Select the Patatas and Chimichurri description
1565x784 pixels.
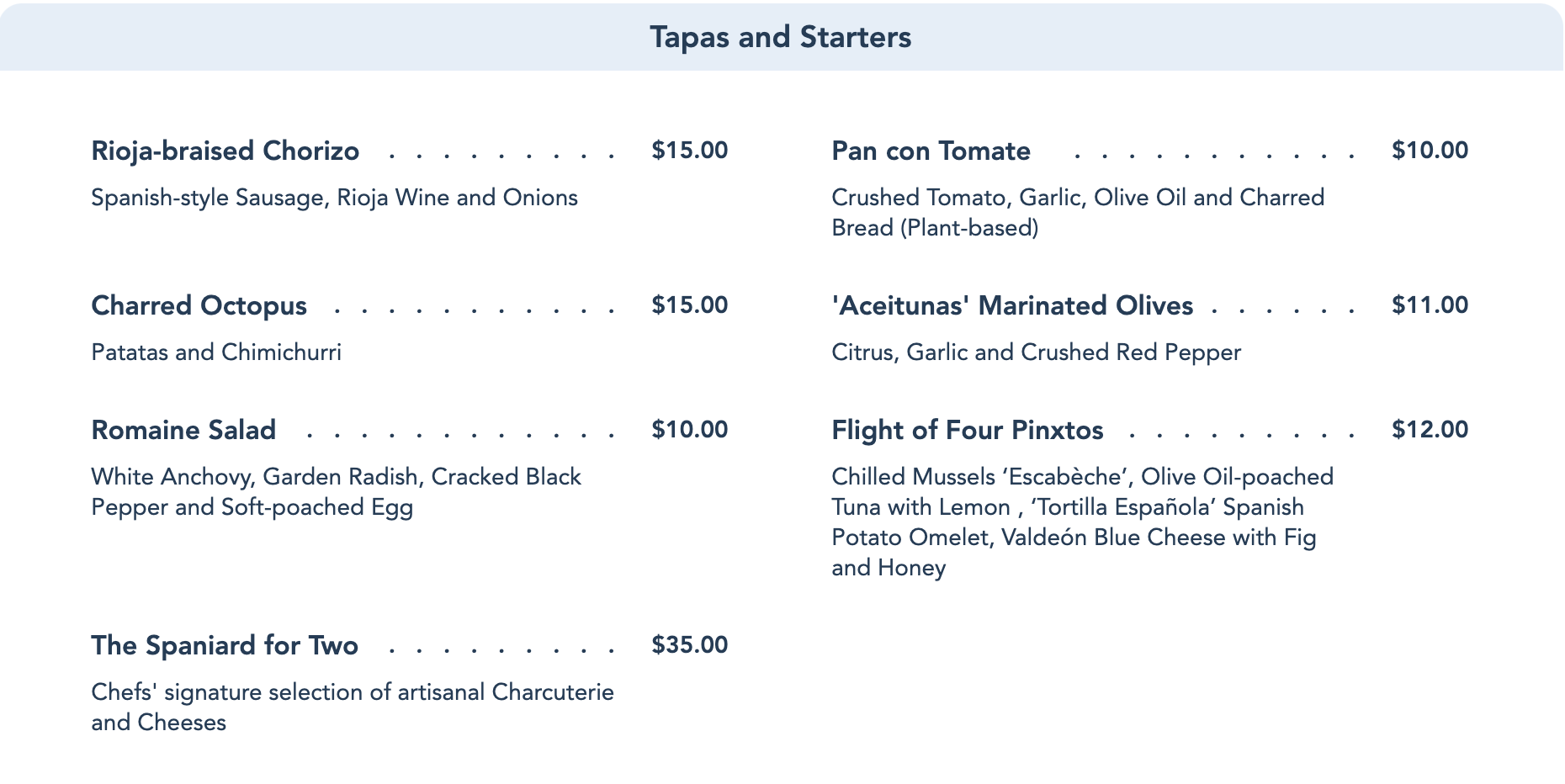coord(216,352)
